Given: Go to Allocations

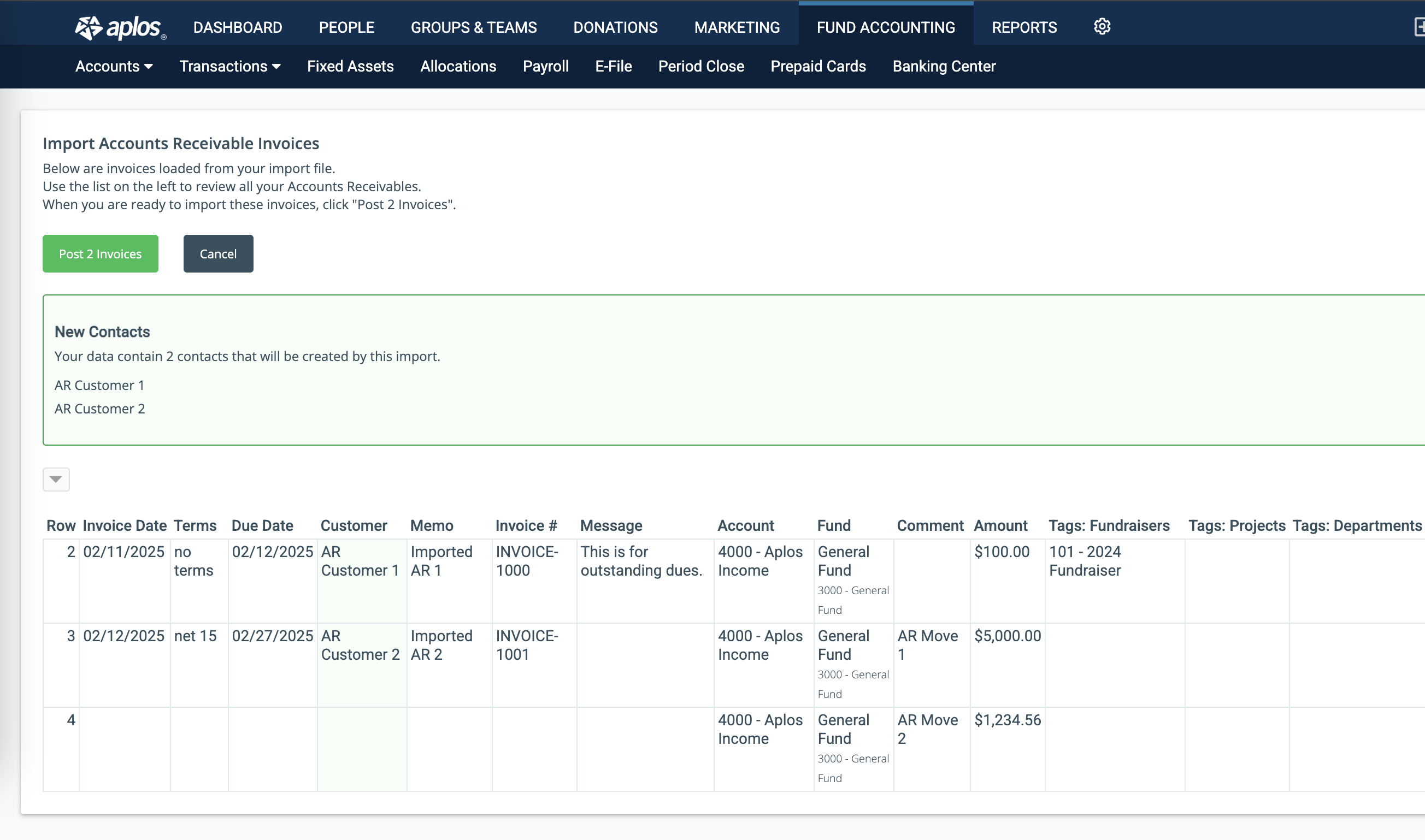Looking at the screenshot, I should 458,66.
